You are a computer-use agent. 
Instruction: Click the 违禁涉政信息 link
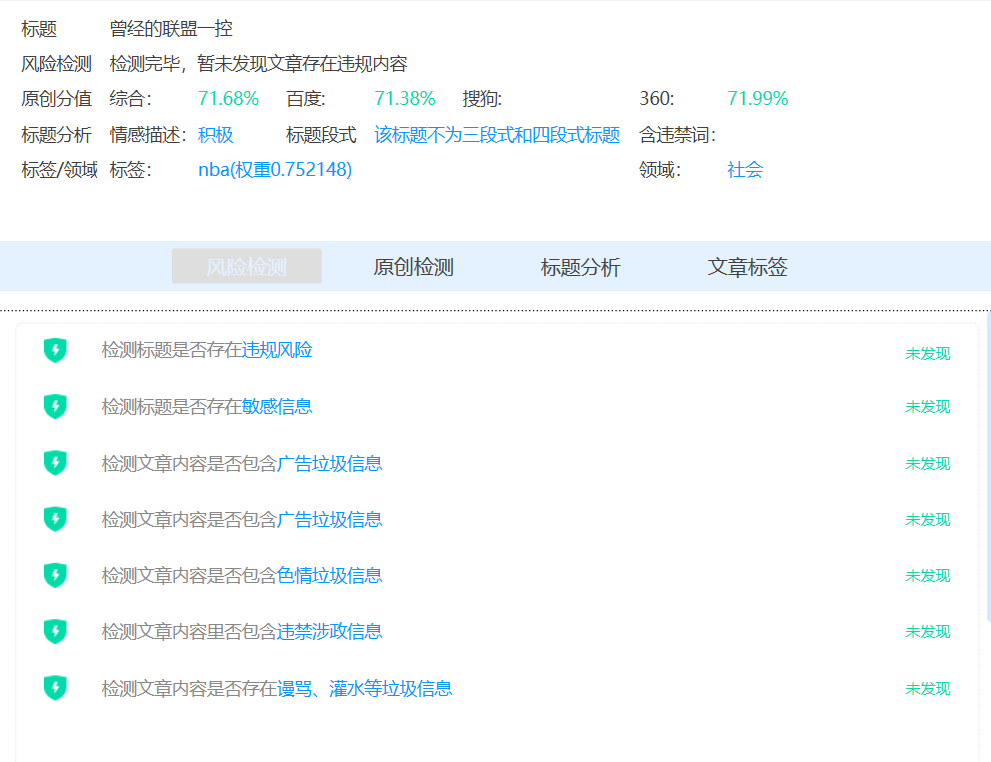pos(329,631)
